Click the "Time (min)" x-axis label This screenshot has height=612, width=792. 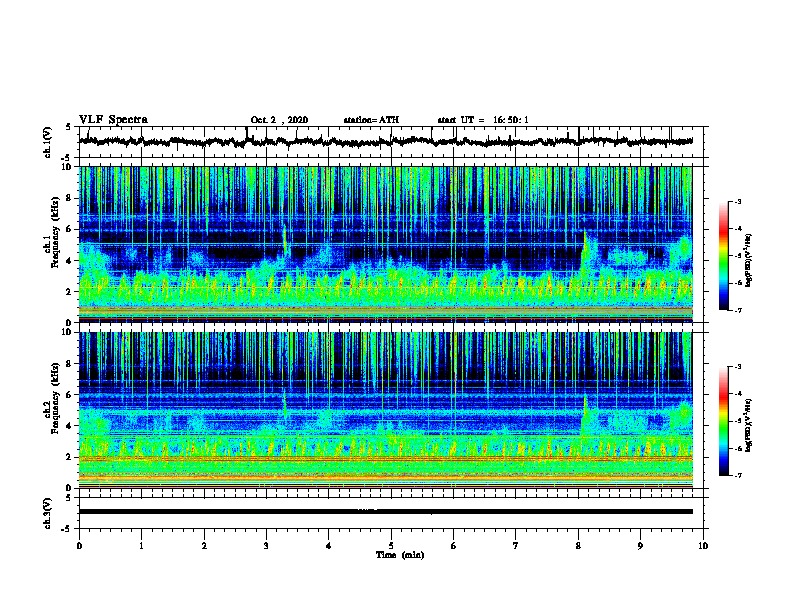pos(400,555)
